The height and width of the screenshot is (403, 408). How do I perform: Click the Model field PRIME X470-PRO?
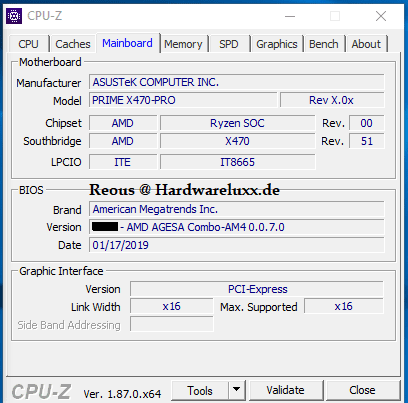click(x=183, y=100)
